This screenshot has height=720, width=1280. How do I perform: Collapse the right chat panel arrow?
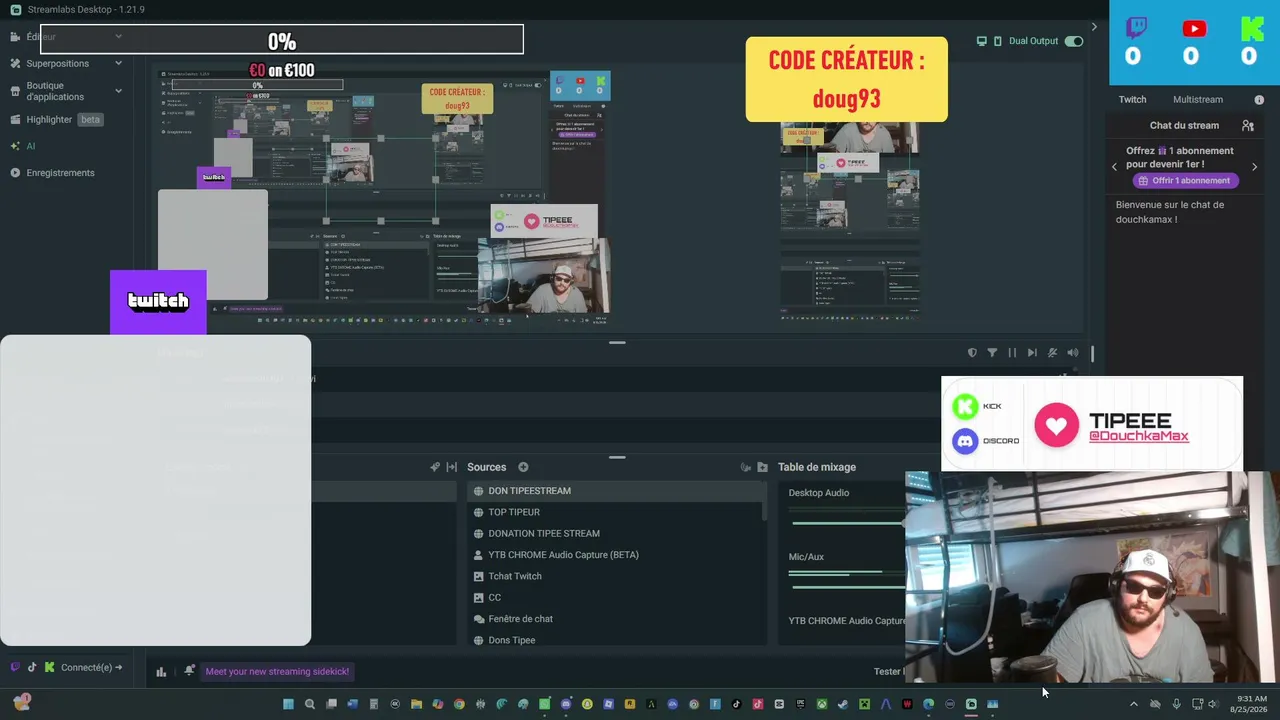[x=1094, y=27]
